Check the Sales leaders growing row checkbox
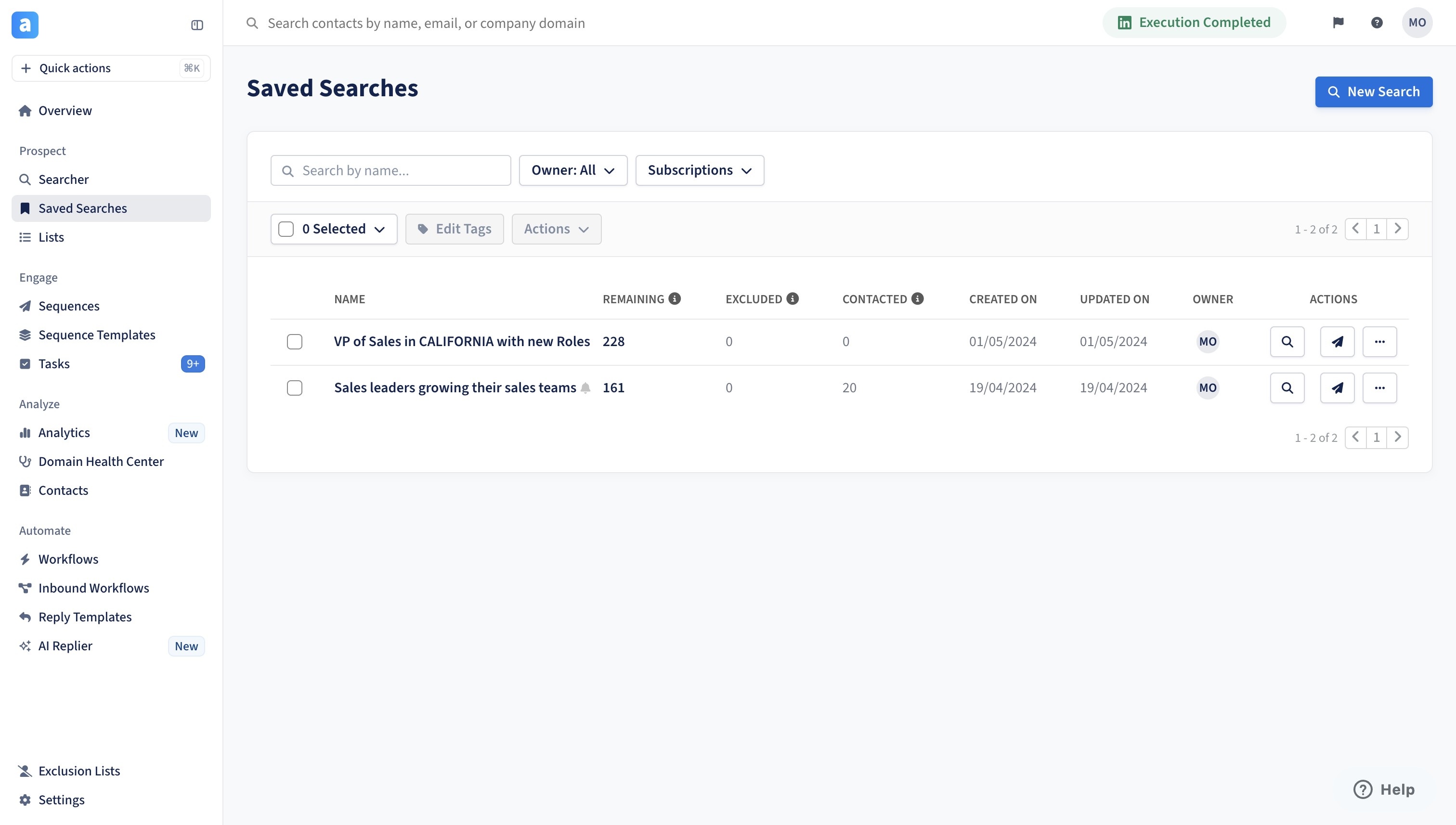The image size is (1456, 825). point(295,388)
